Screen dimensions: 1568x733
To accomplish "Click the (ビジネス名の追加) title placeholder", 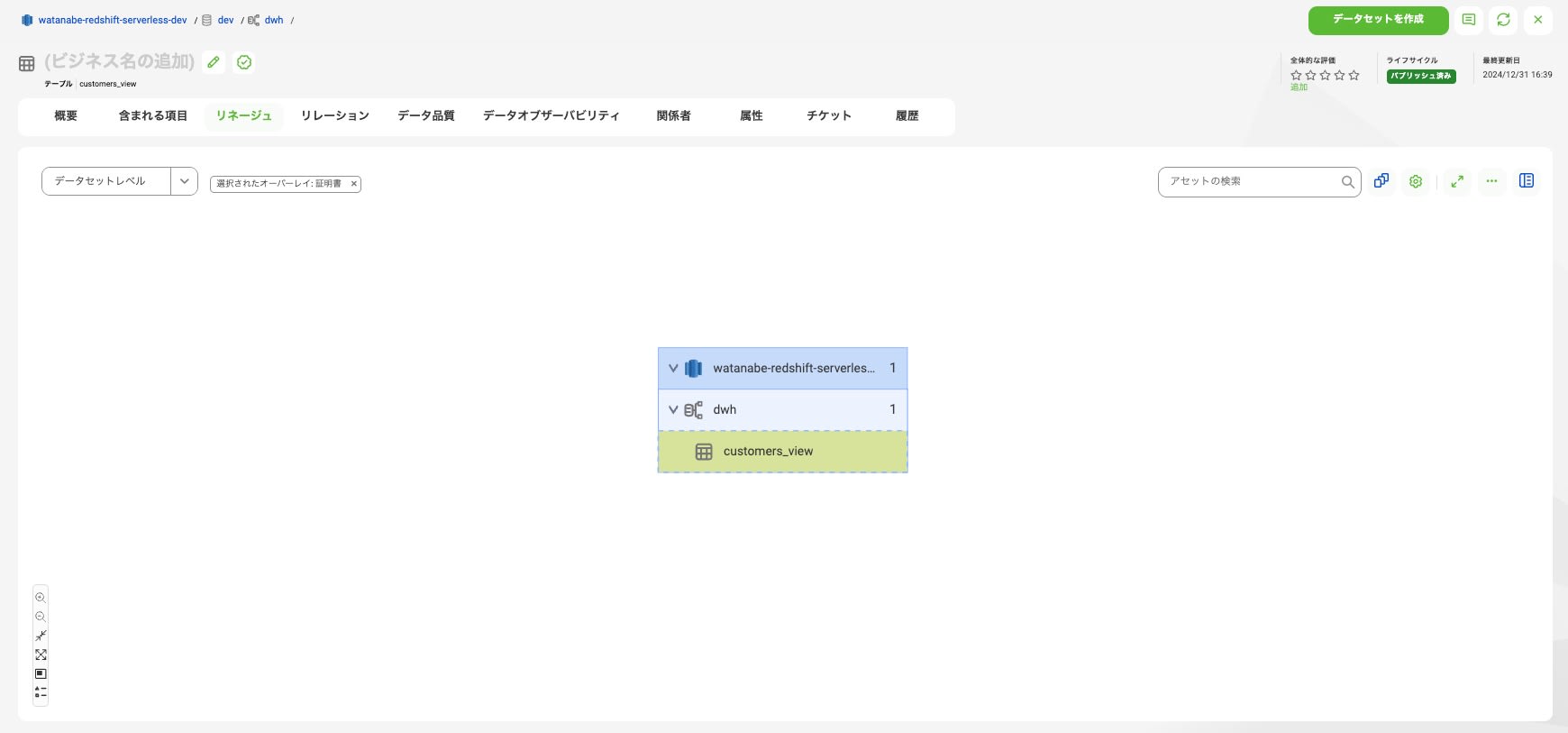I will coord(119,61).
